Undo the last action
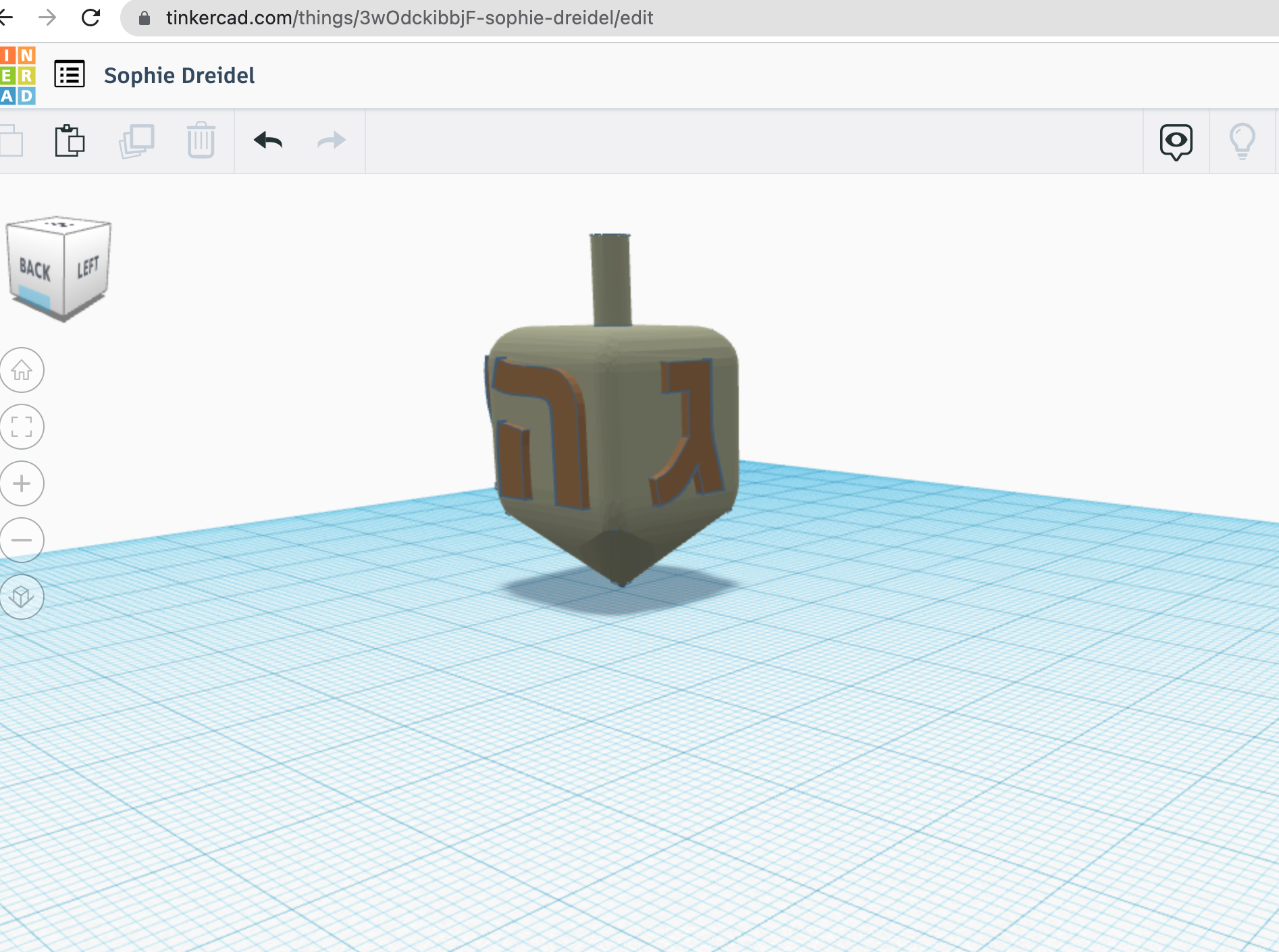The height and width of the screenshot is (952, 1279). (268, 140)
